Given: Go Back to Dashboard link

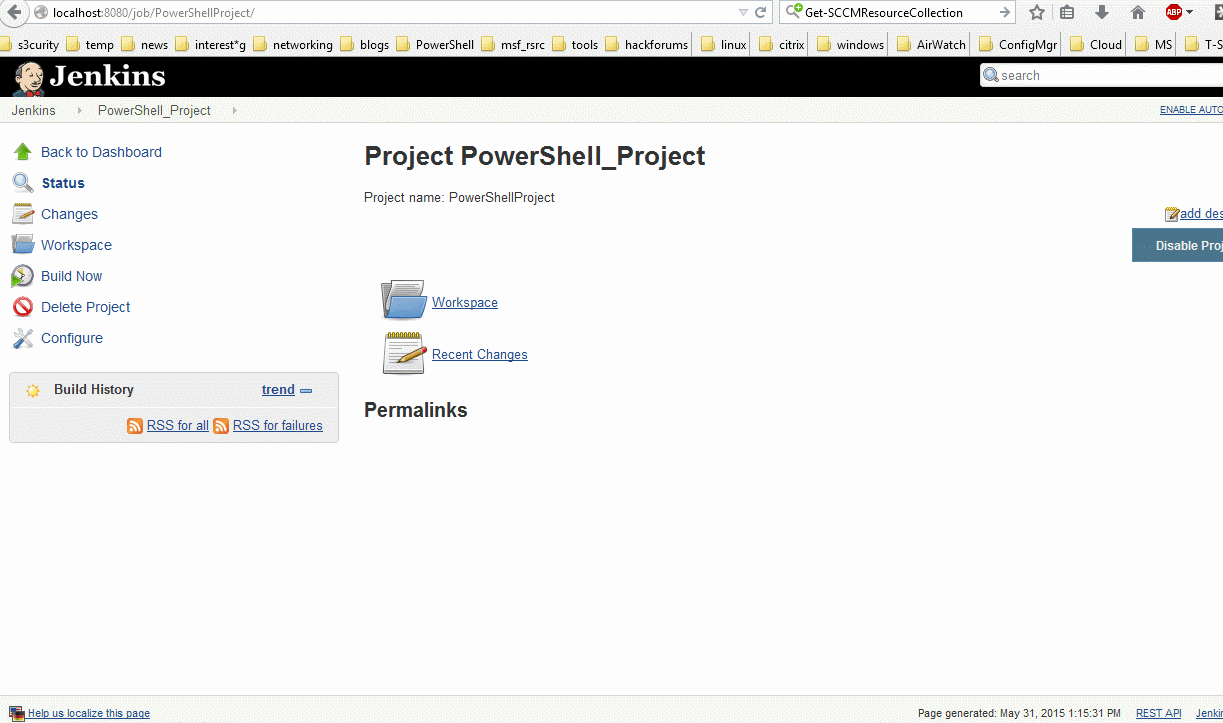Looking at the screenshot, I should 101,152.
